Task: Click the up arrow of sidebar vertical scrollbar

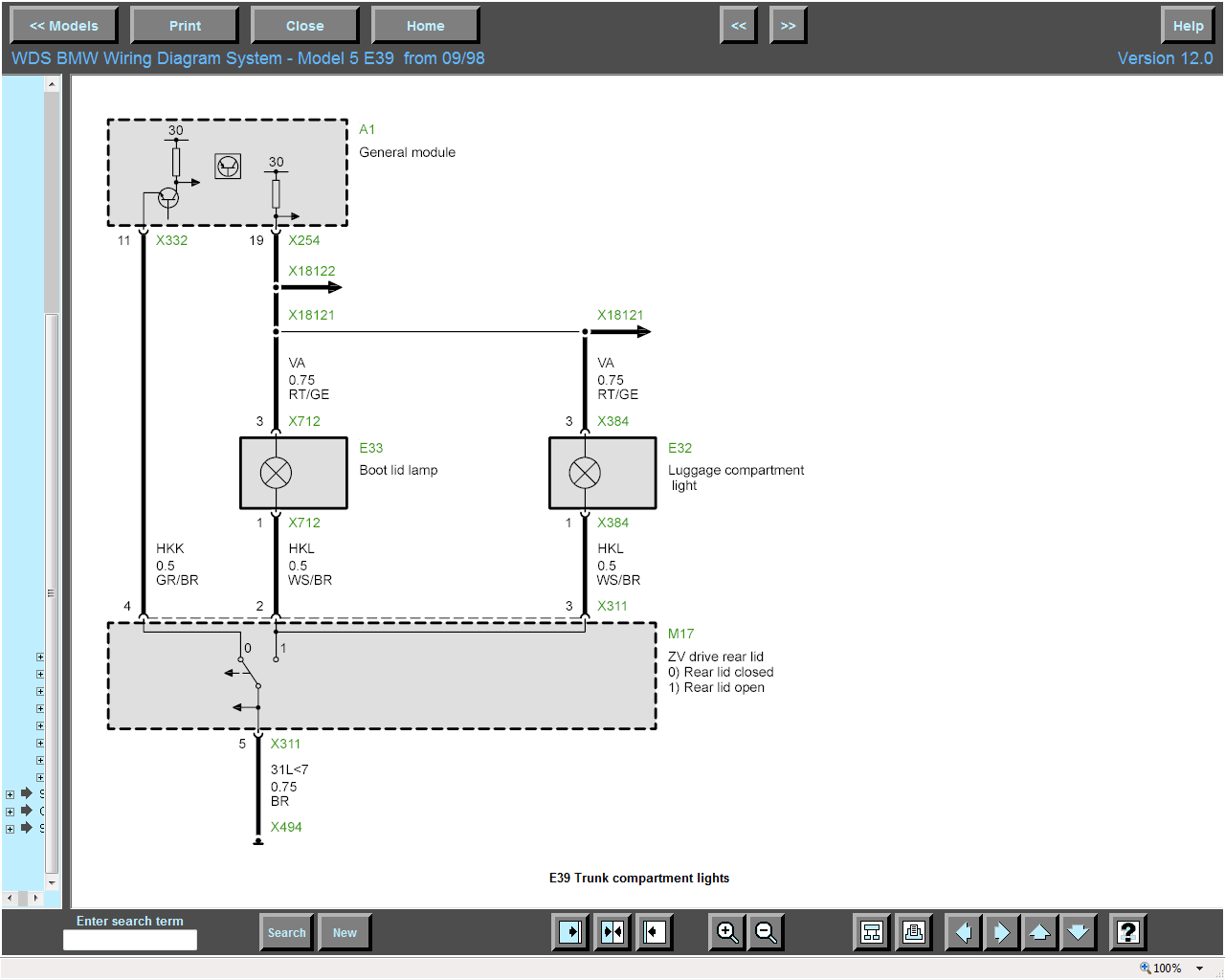Action: (52, 84)
